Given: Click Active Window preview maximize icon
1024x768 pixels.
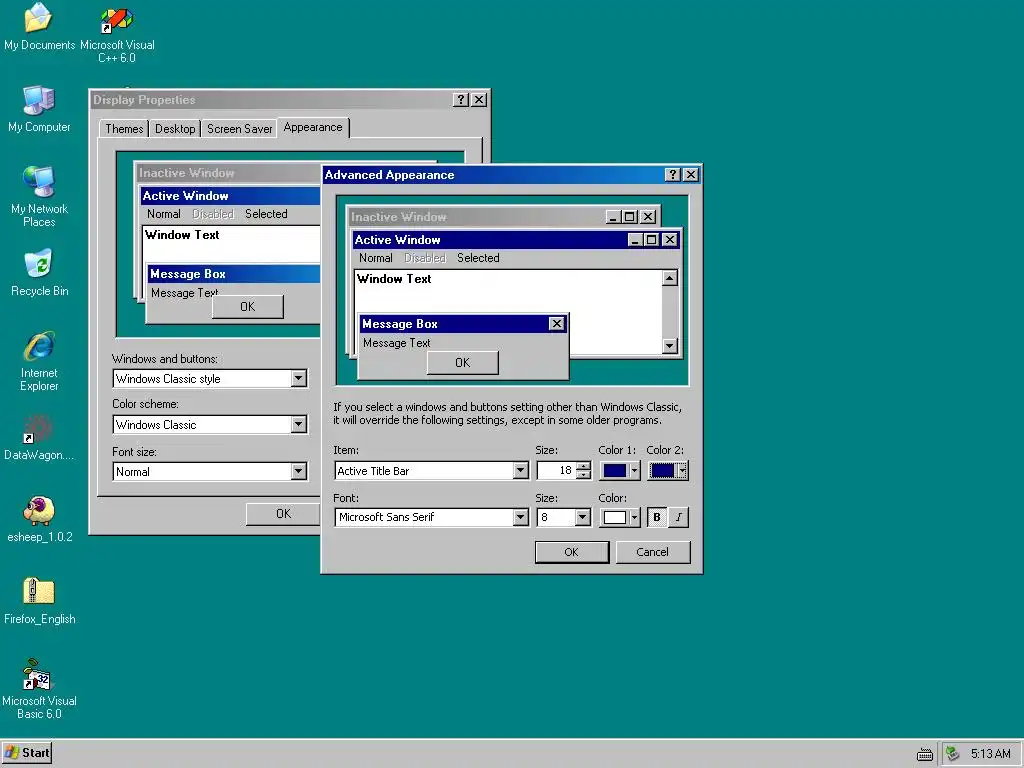Looking at the screenshot, I should [x=651, y=240].
